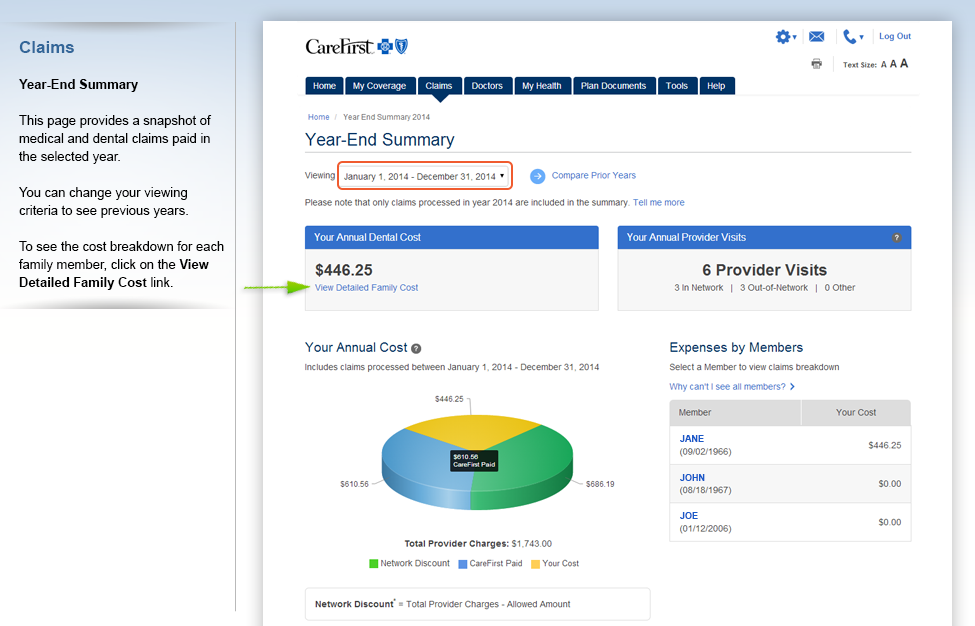Image resolution: width=975 pixels, height=626 pixels.
Task: Open the Help tab
Action: coord(716,86)
